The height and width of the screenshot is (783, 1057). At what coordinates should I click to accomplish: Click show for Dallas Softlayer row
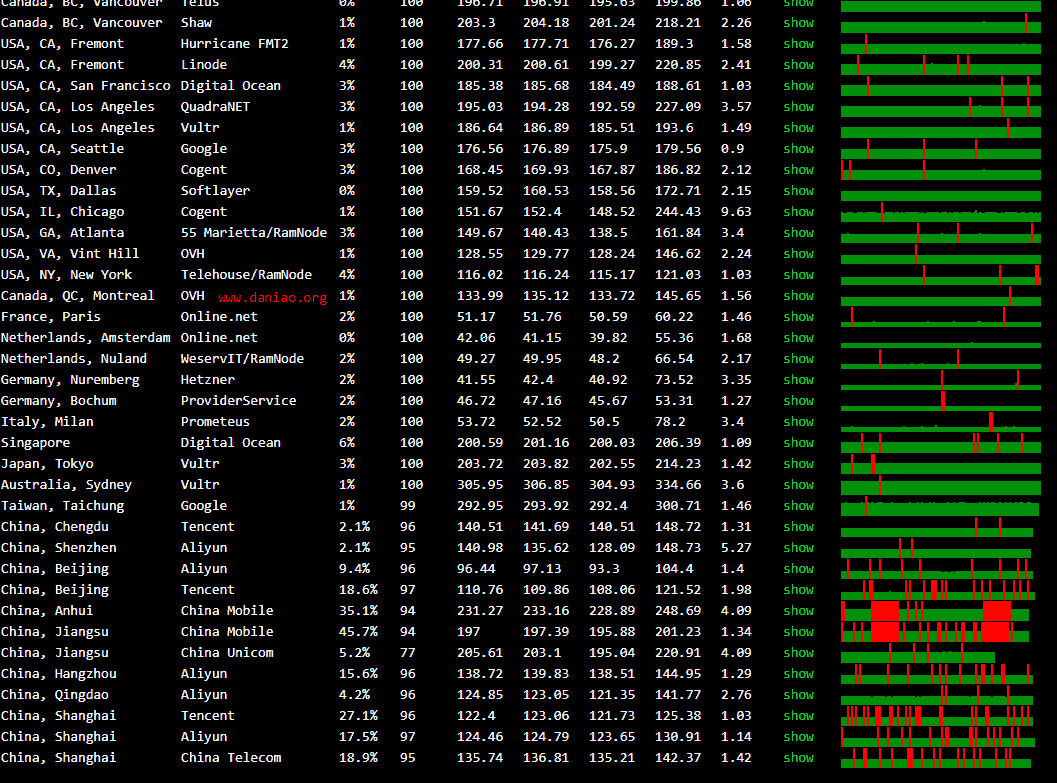799,191
